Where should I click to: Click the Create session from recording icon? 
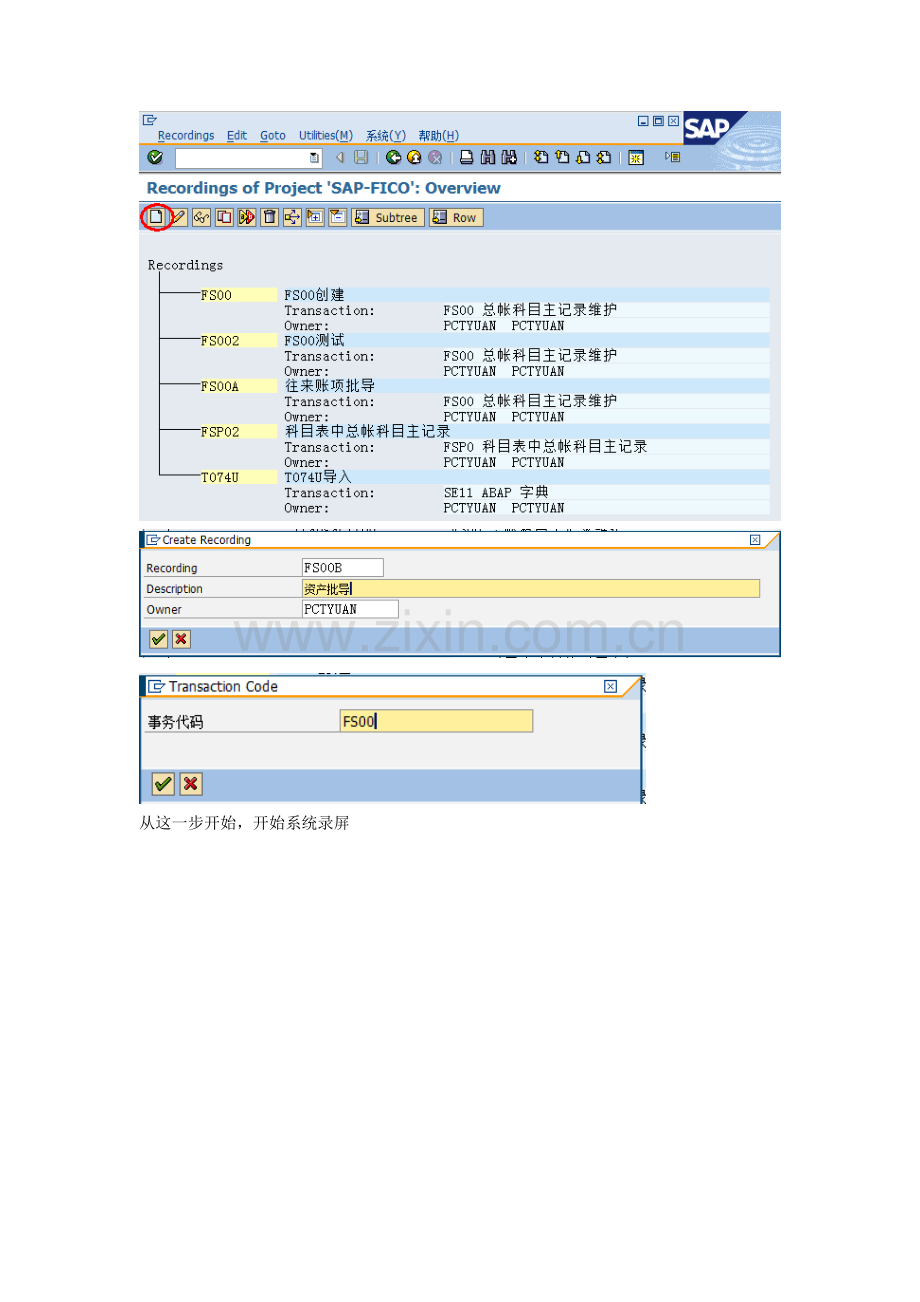(x=292, y=217)
